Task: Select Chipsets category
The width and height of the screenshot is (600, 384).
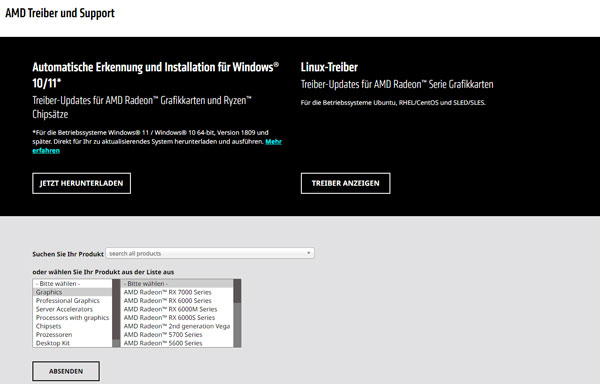Action: 72,326
